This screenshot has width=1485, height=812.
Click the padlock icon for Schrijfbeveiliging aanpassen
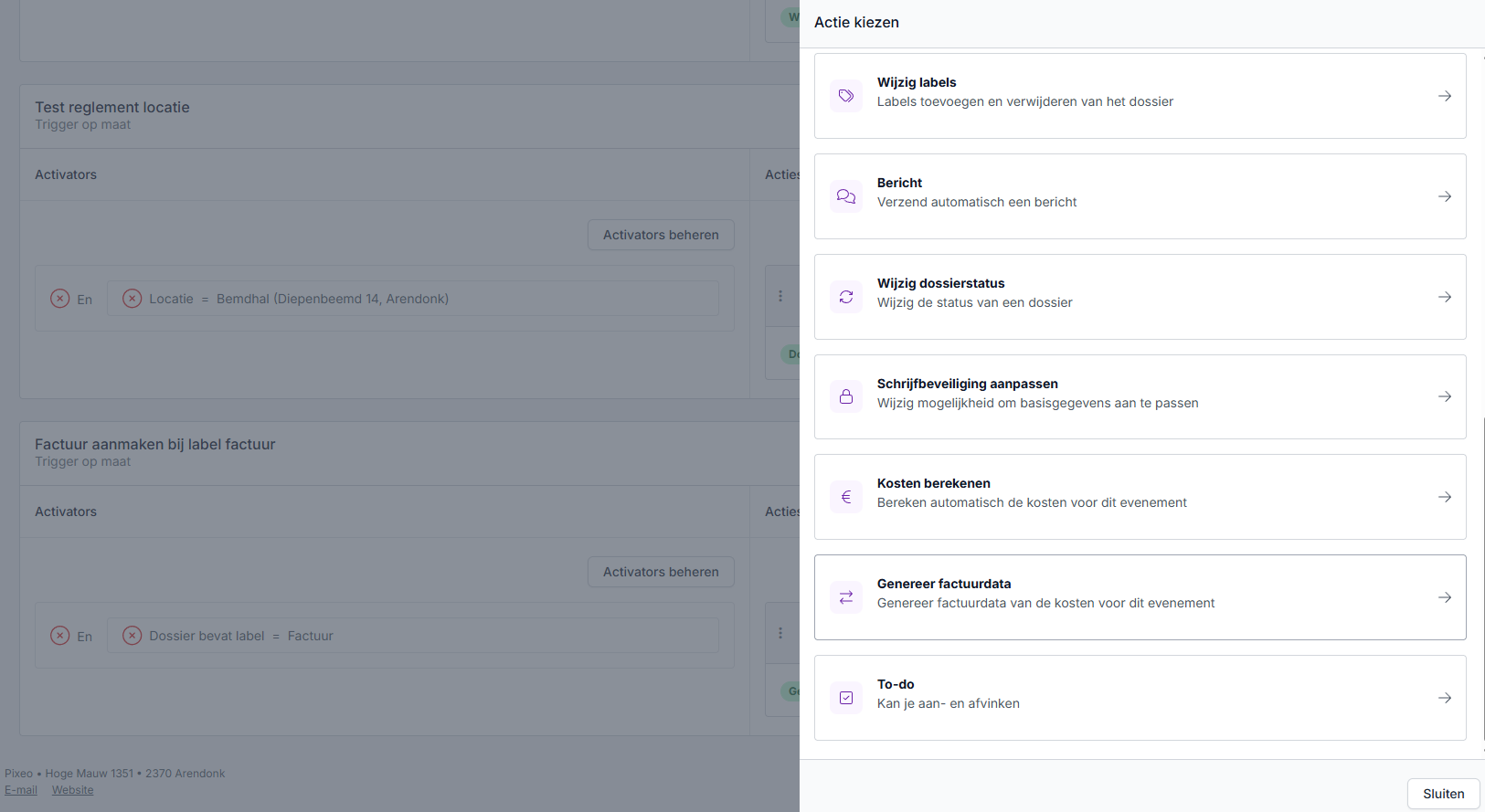pyautogui.click(x=846, y=396)
